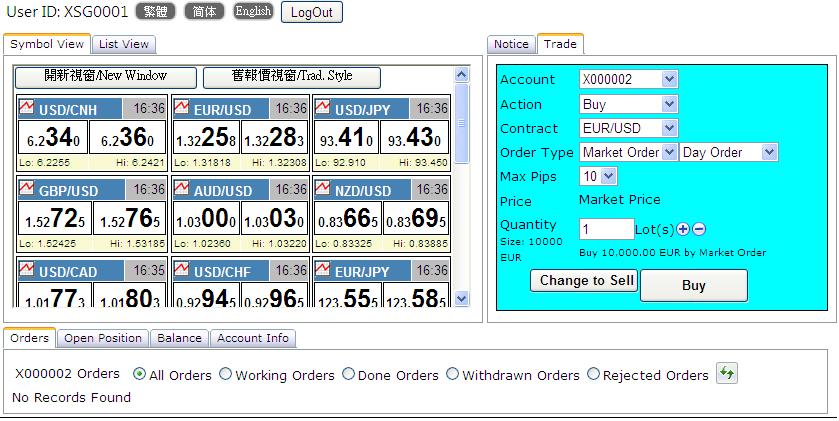This screenshot has width=839, height=421.
Task: Switch to the List View tab
Action: 124,44
